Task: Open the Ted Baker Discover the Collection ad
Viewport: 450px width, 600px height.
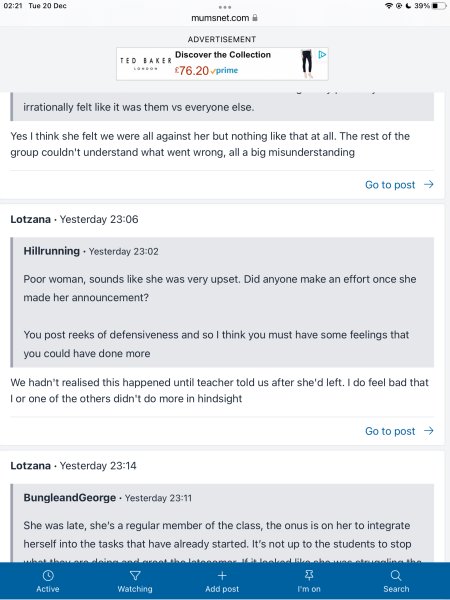Action: pos(222,64)
